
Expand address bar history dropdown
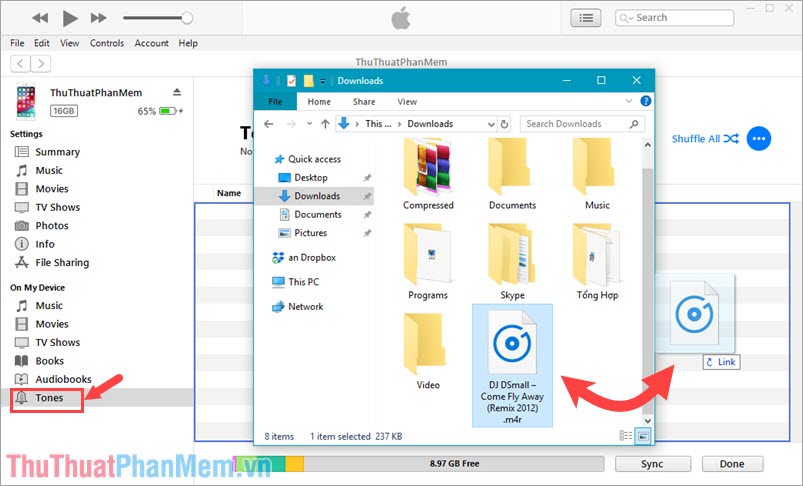tap(491, 124)
